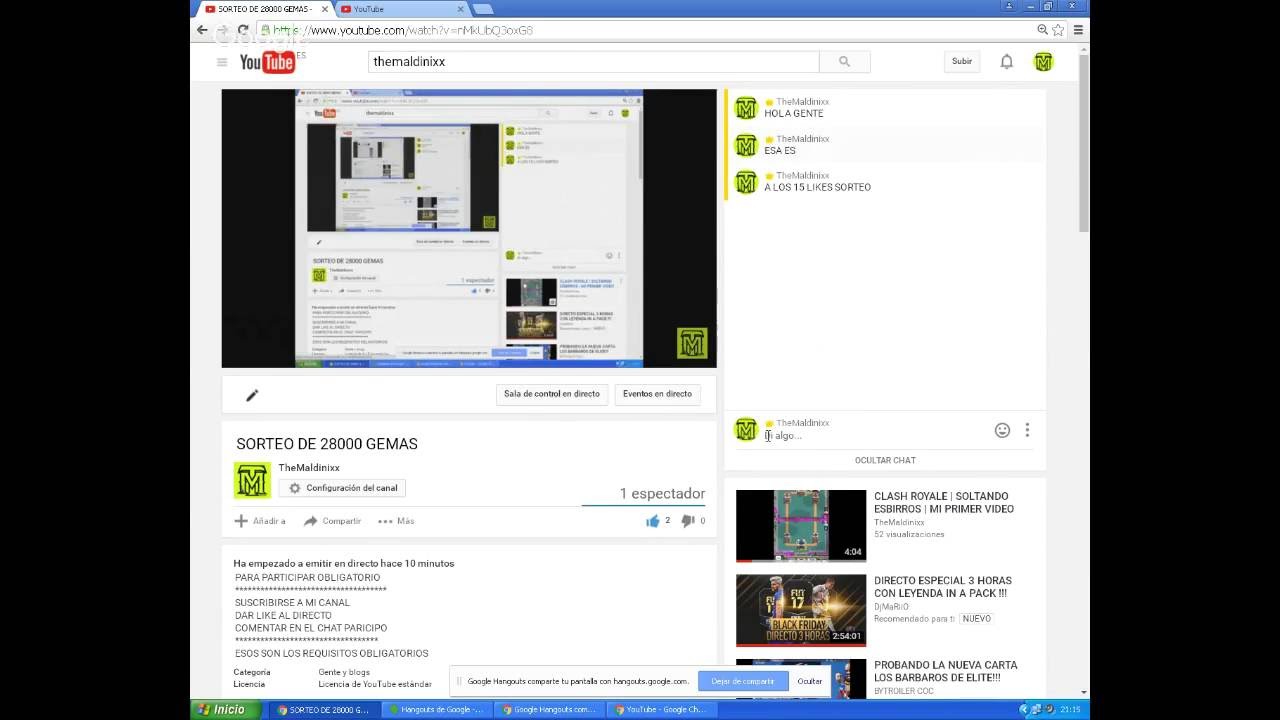Screen dimensions: 1280x720
Task: Dislike the video with the thumbs-down icon
Action: tap(688, 521)
